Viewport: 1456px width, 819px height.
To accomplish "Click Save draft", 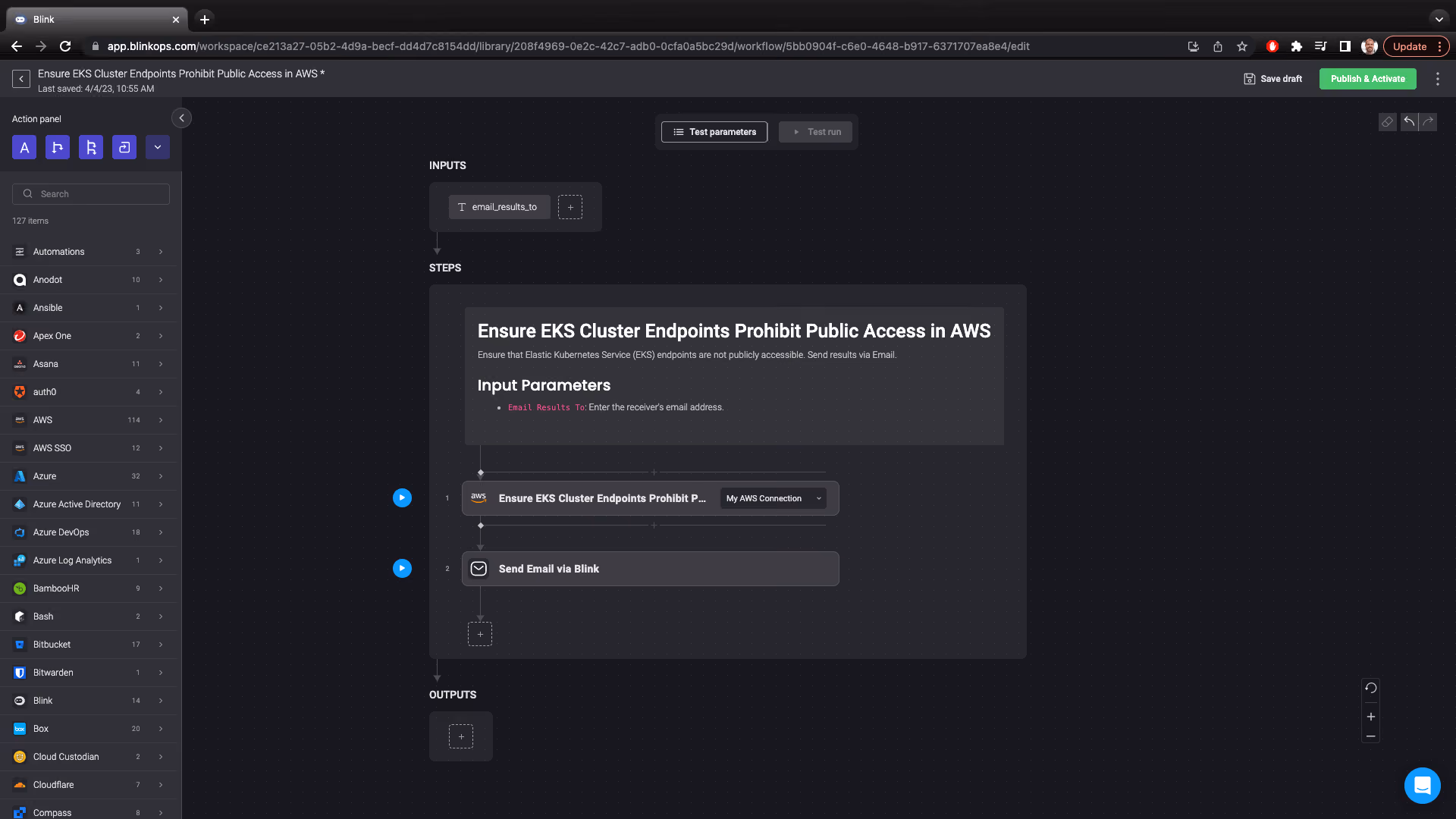I will [x=1273, y=79].
